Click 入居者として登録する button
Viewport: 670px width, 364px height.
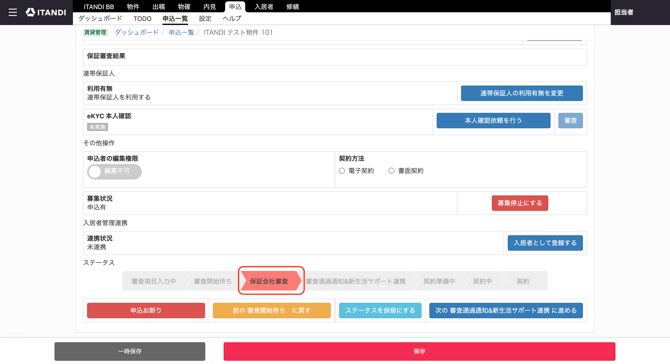545,243
